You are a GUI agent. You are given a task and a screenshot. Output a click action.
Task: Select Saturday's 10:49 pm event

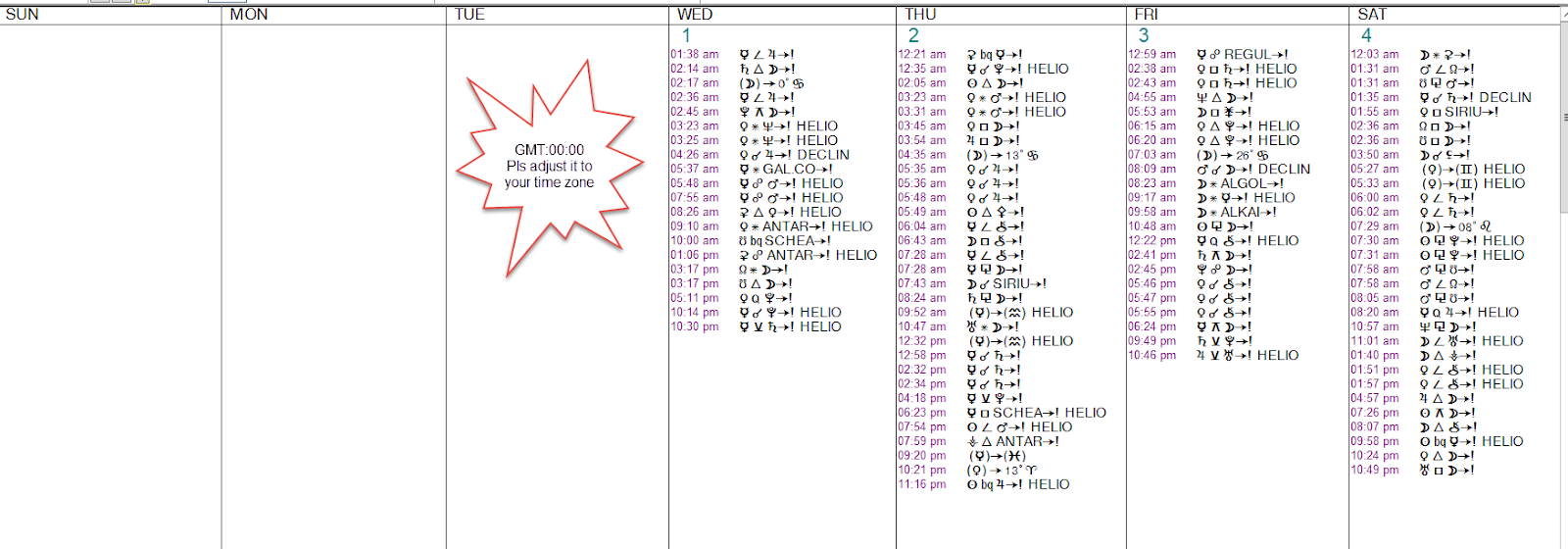pyautogui.click(x=1413, y=471)
